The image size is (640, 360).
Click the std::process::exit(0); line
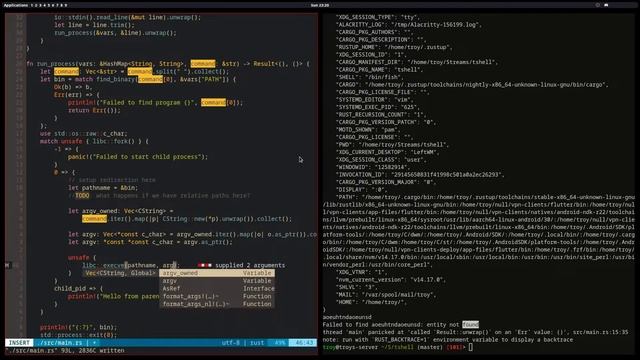(78, 335)
